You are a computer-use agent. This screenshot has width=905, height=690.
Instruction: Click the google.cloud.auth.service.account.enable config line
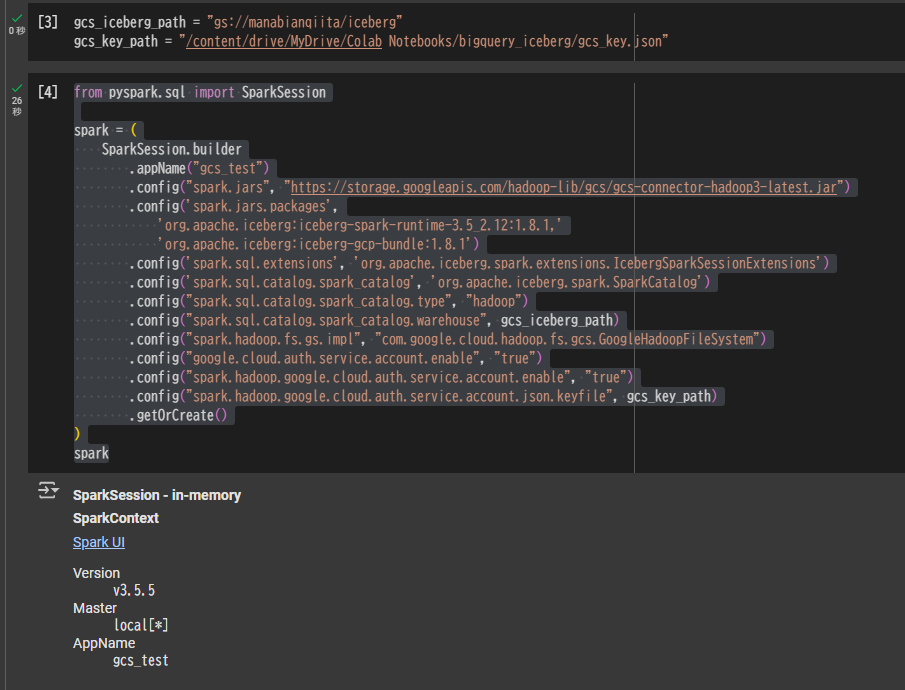(335, 359)
